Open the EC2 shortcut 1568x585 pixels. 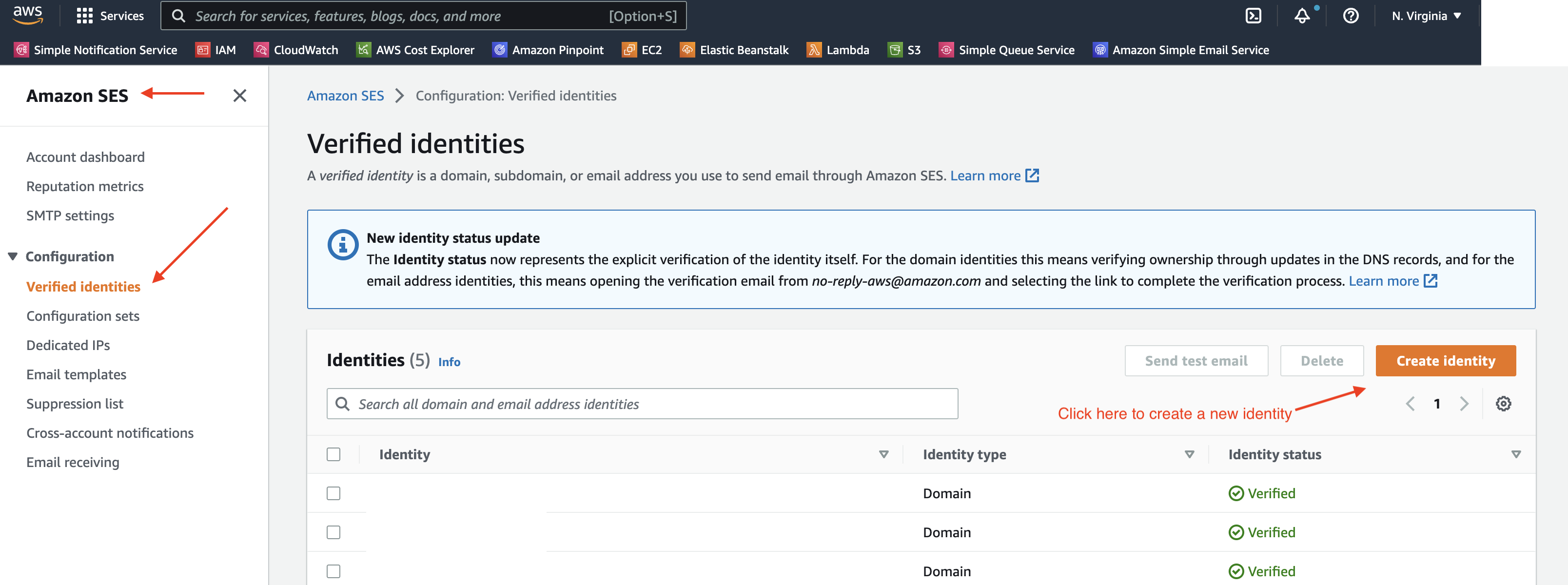click(642, 50)
